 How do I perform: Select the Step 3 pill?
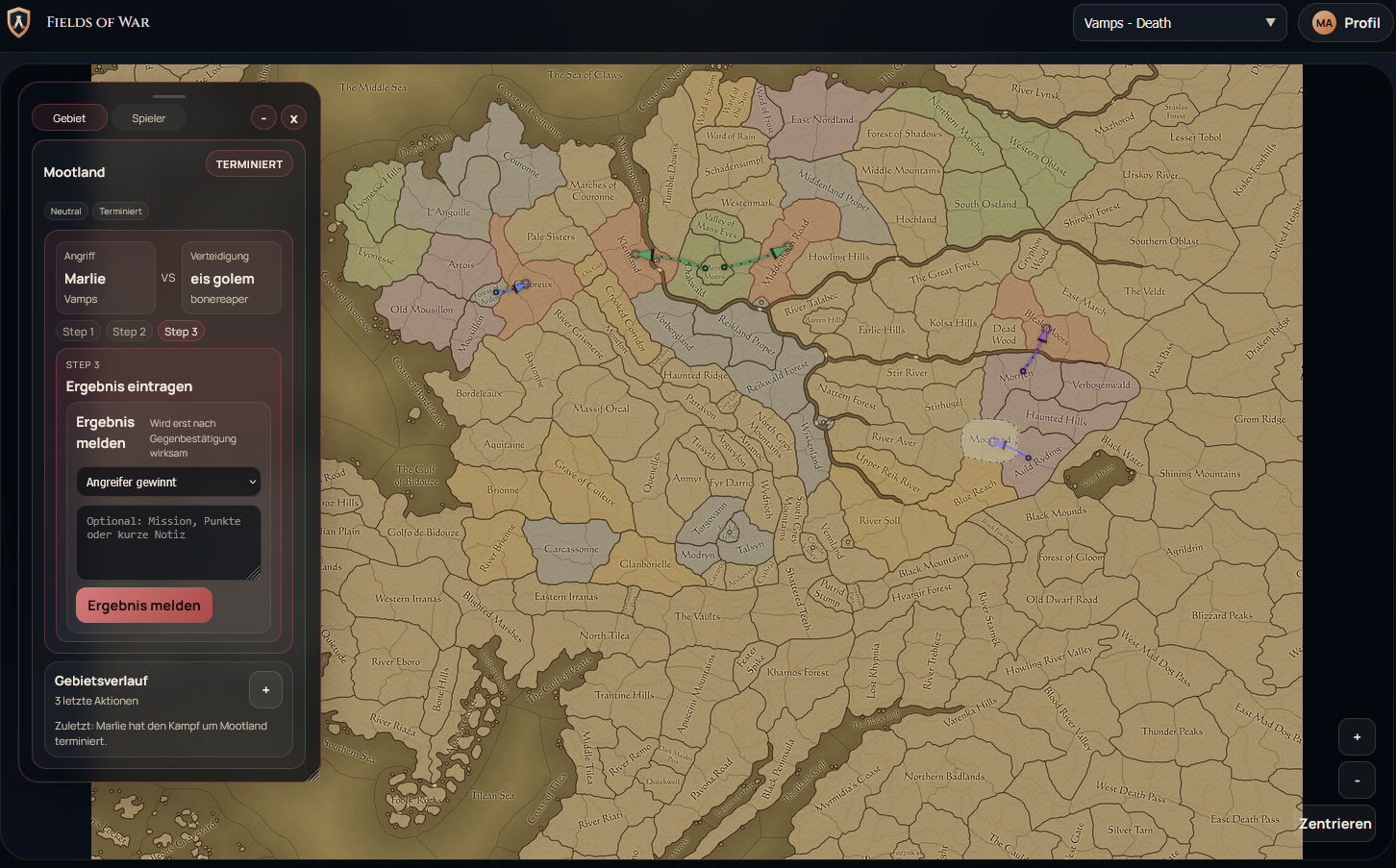181,332
